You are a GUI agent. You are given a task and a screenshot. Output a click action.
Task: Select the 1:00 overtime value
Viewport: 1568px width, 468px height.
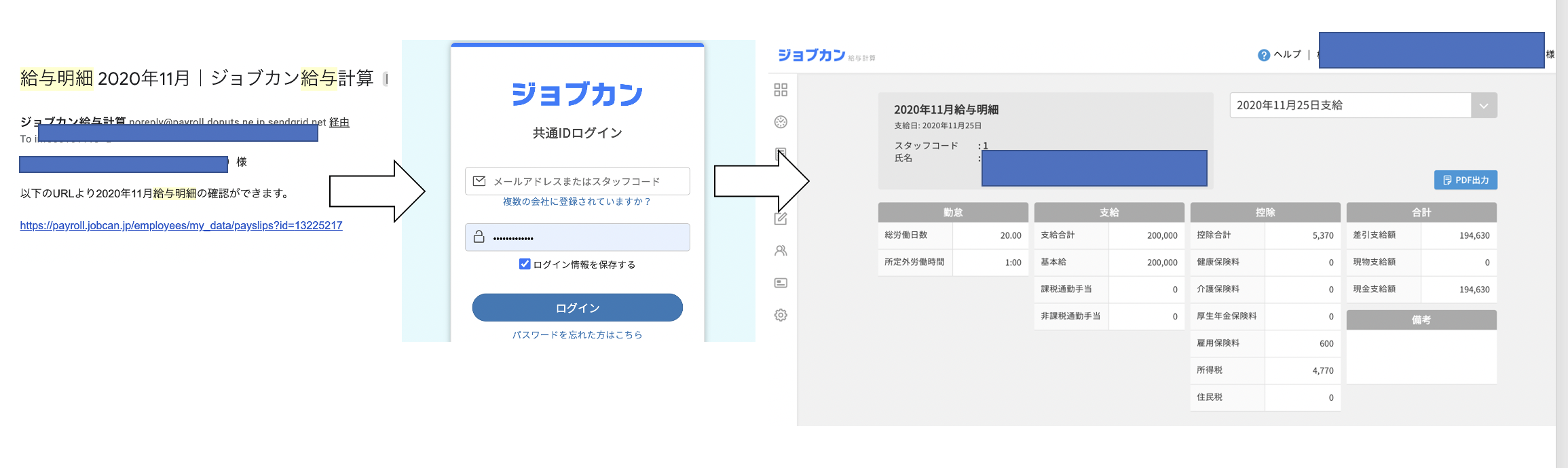1013,262
